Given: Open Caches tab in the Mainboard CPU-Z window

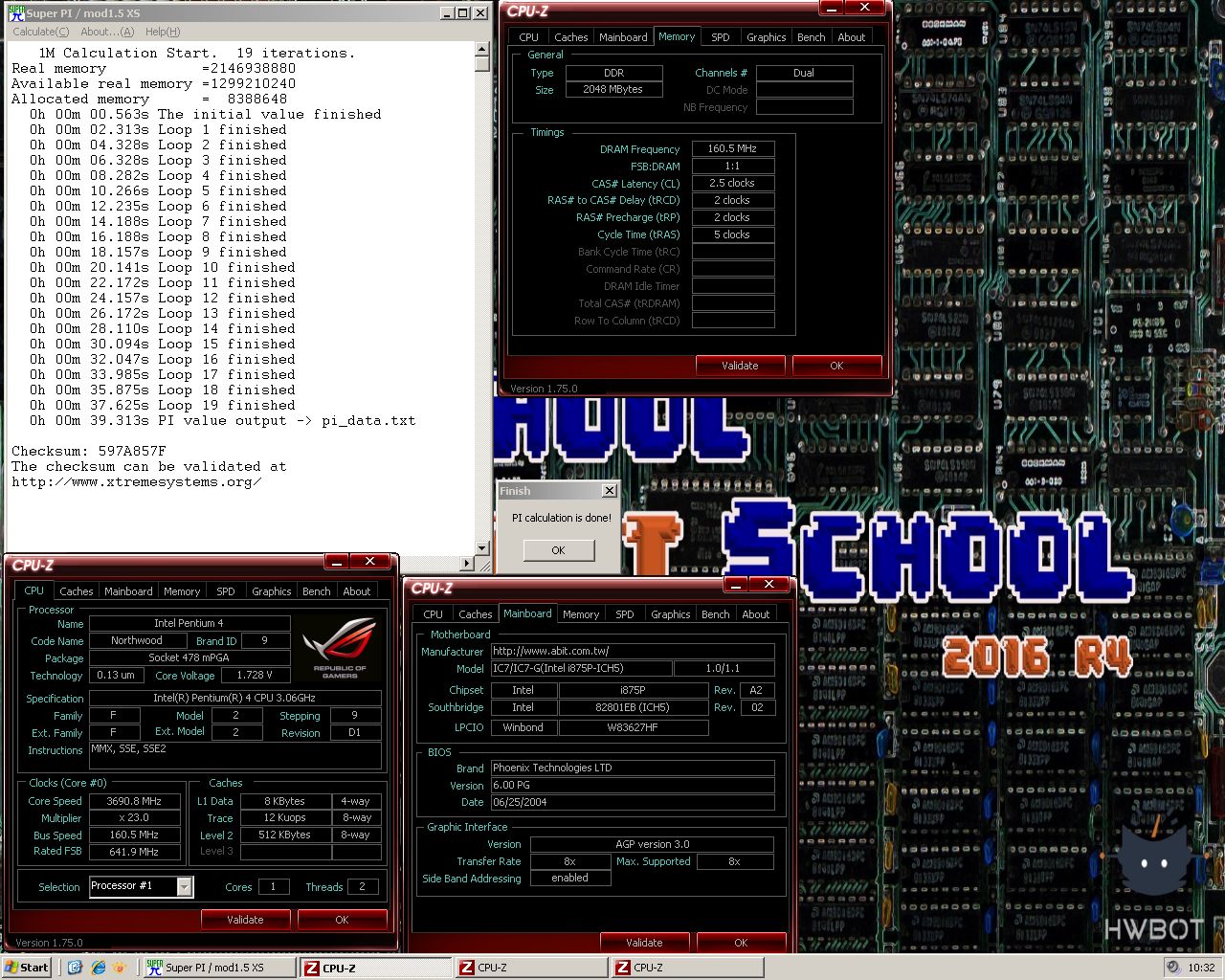Looking at the screenshot, I should [476, 614].
